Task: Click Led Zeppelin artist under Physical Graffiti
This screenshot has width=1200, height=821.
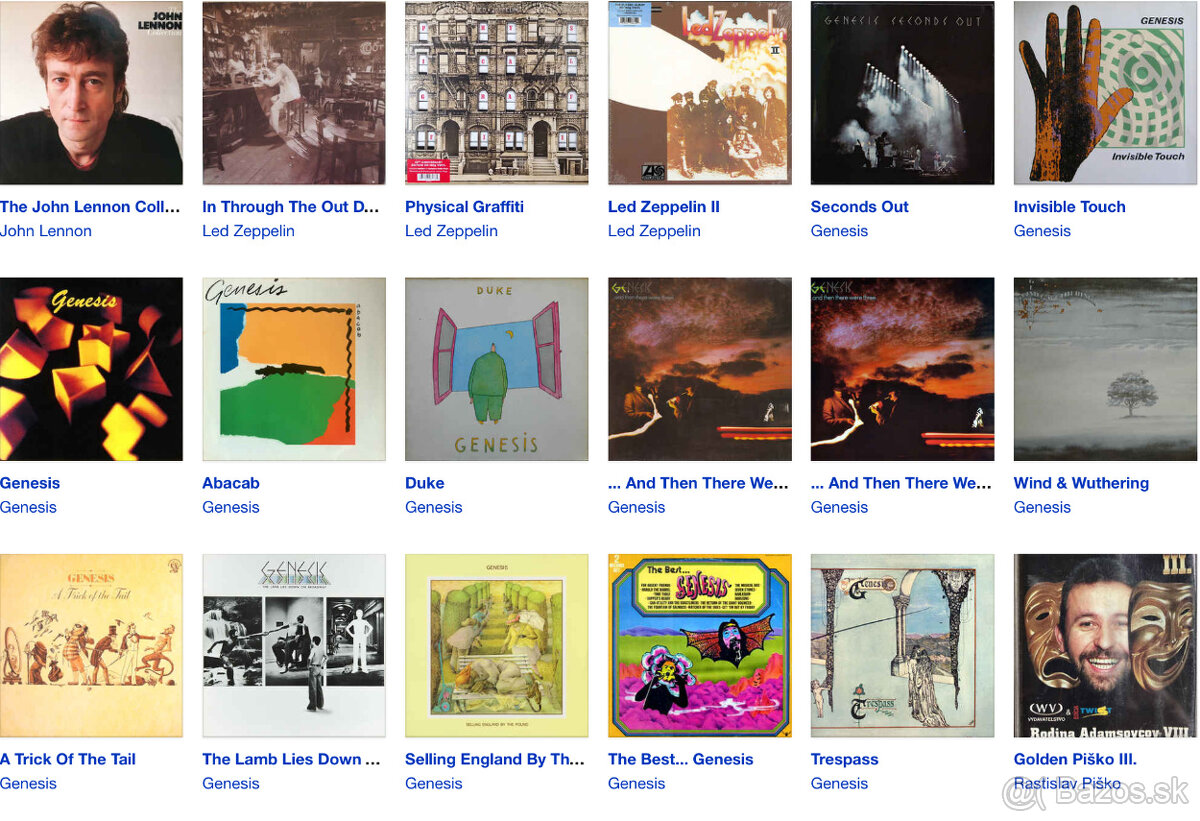Action: [x=451, y=231]
